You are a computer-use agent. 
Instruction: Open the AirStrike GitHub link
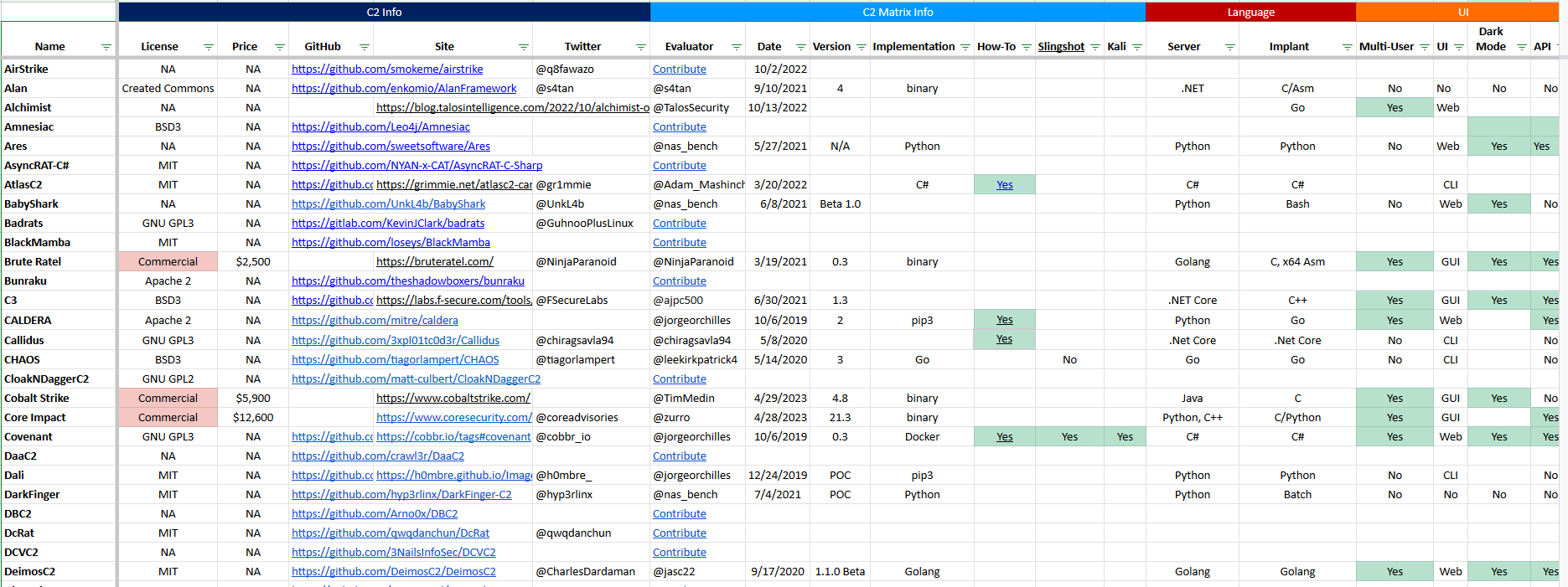(x=387, y=70)
